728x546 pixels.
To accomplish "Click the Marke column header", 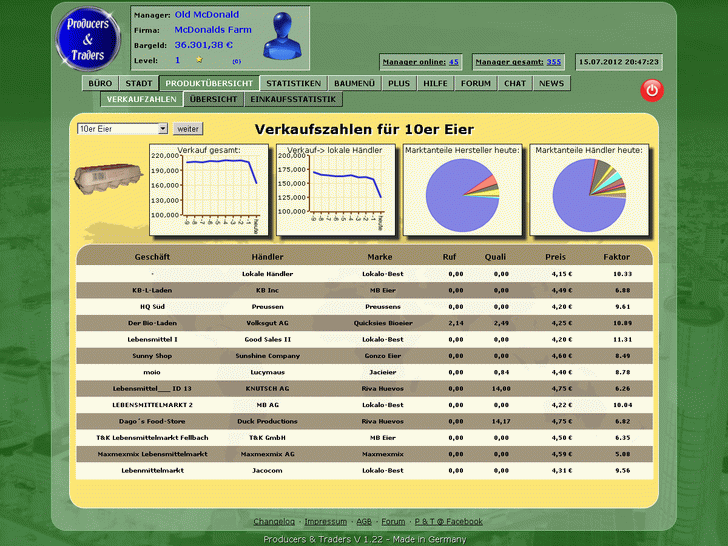I will coord(380,257).
